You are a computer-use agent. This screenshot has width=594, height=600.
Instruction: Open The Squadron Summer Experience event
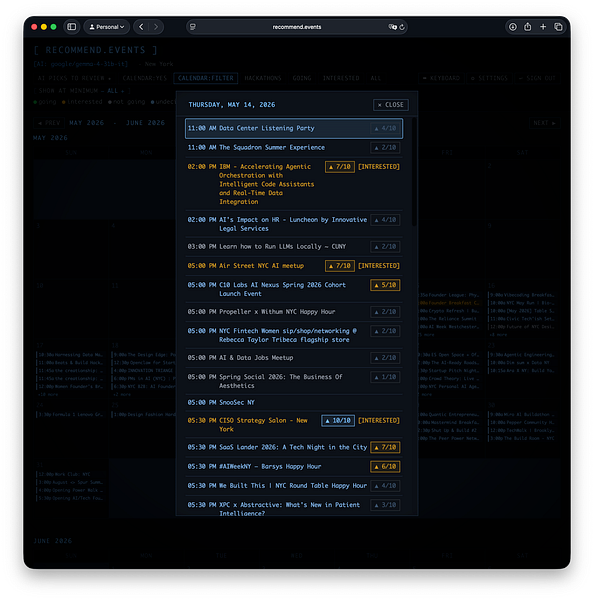(x=294, y=148)
